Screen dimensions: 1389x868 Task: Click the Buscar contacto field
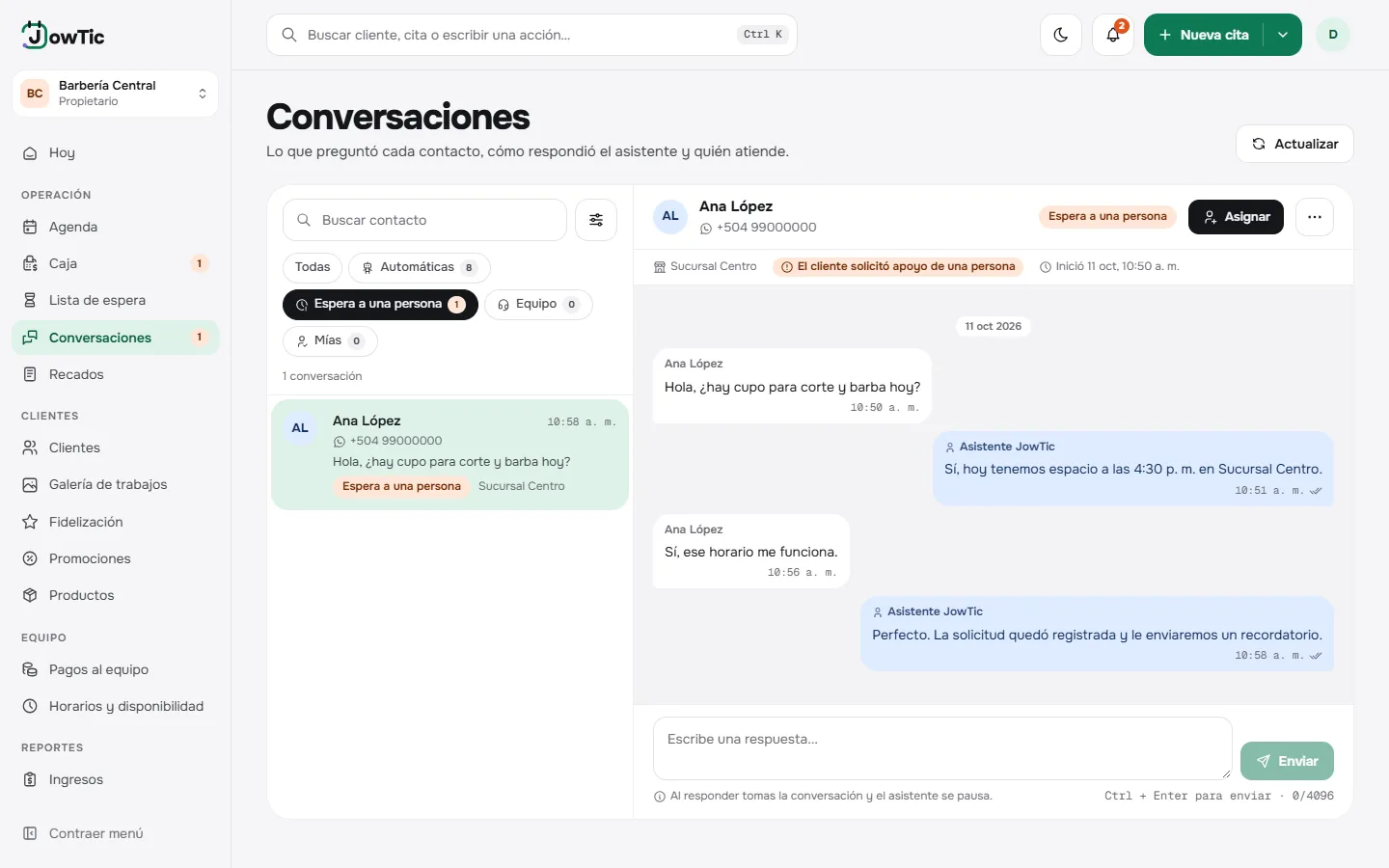coord(424,220)
